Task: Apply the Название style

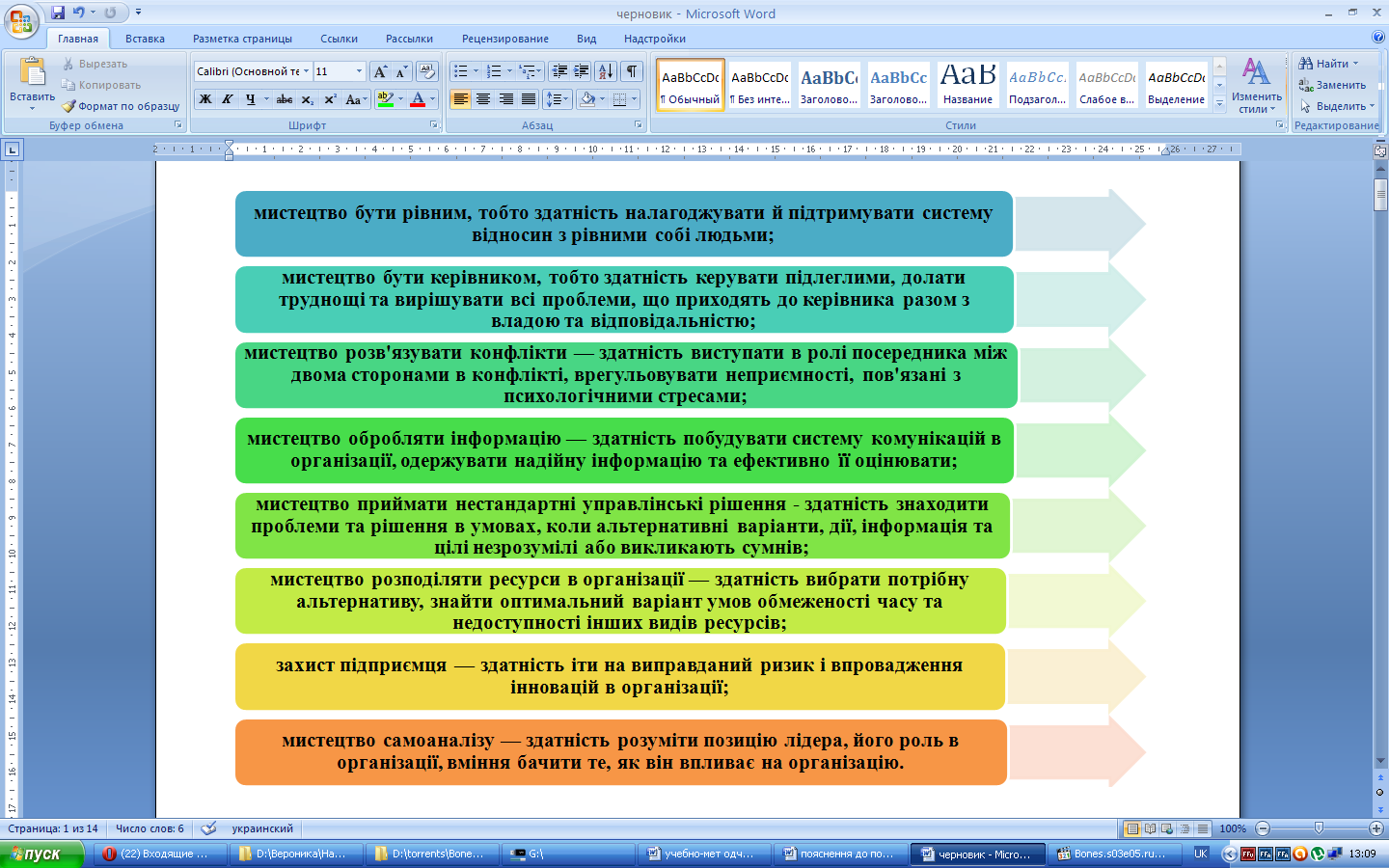Action: 967,85
